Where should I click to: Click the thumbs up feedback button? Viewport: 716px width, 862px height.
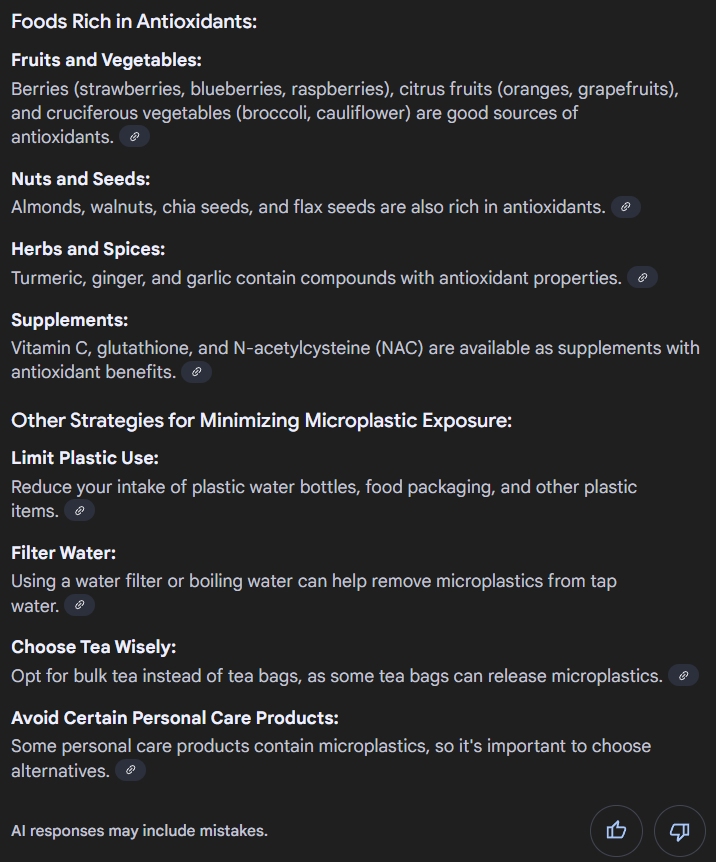click(x=617, y=830)
